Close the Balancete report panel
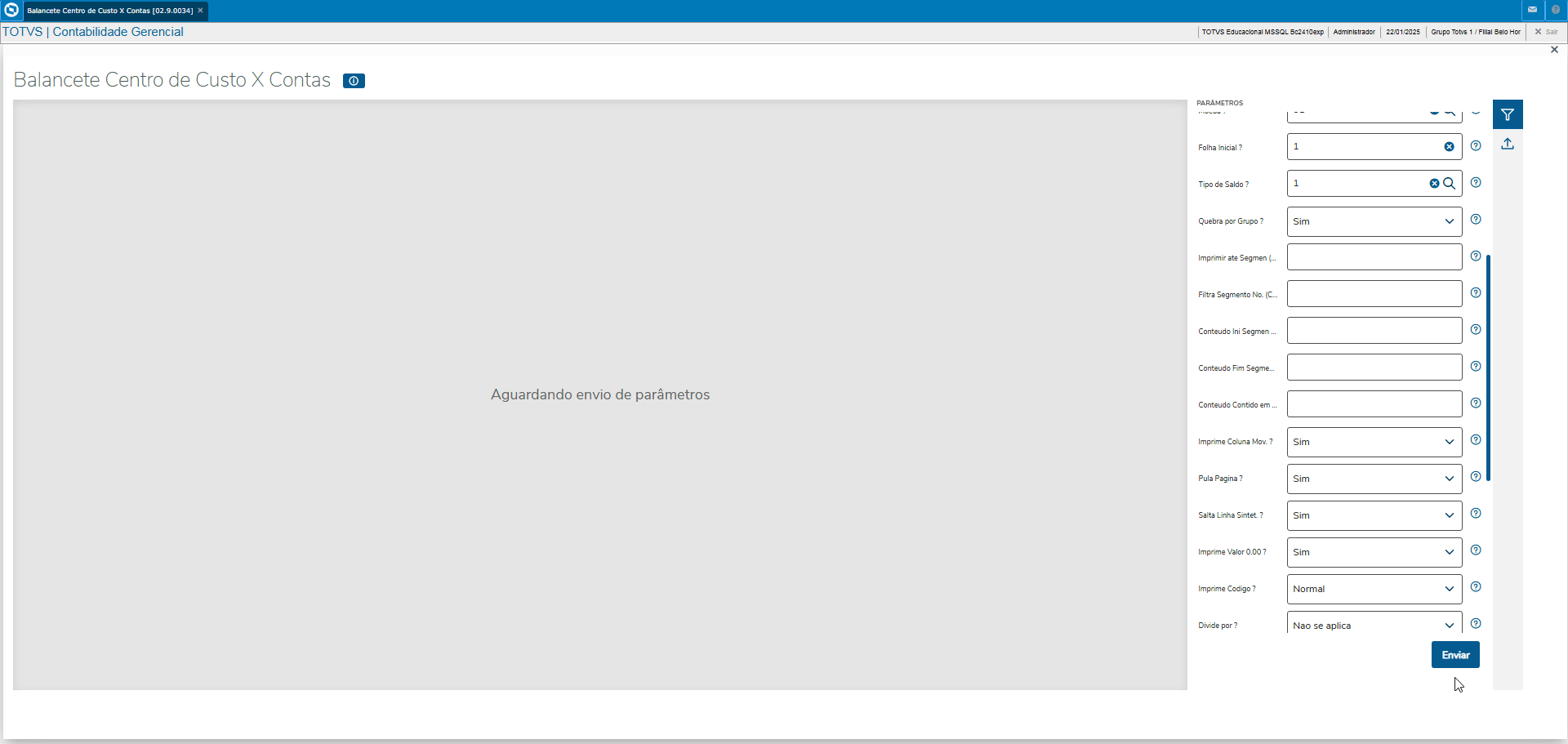 1554,50
